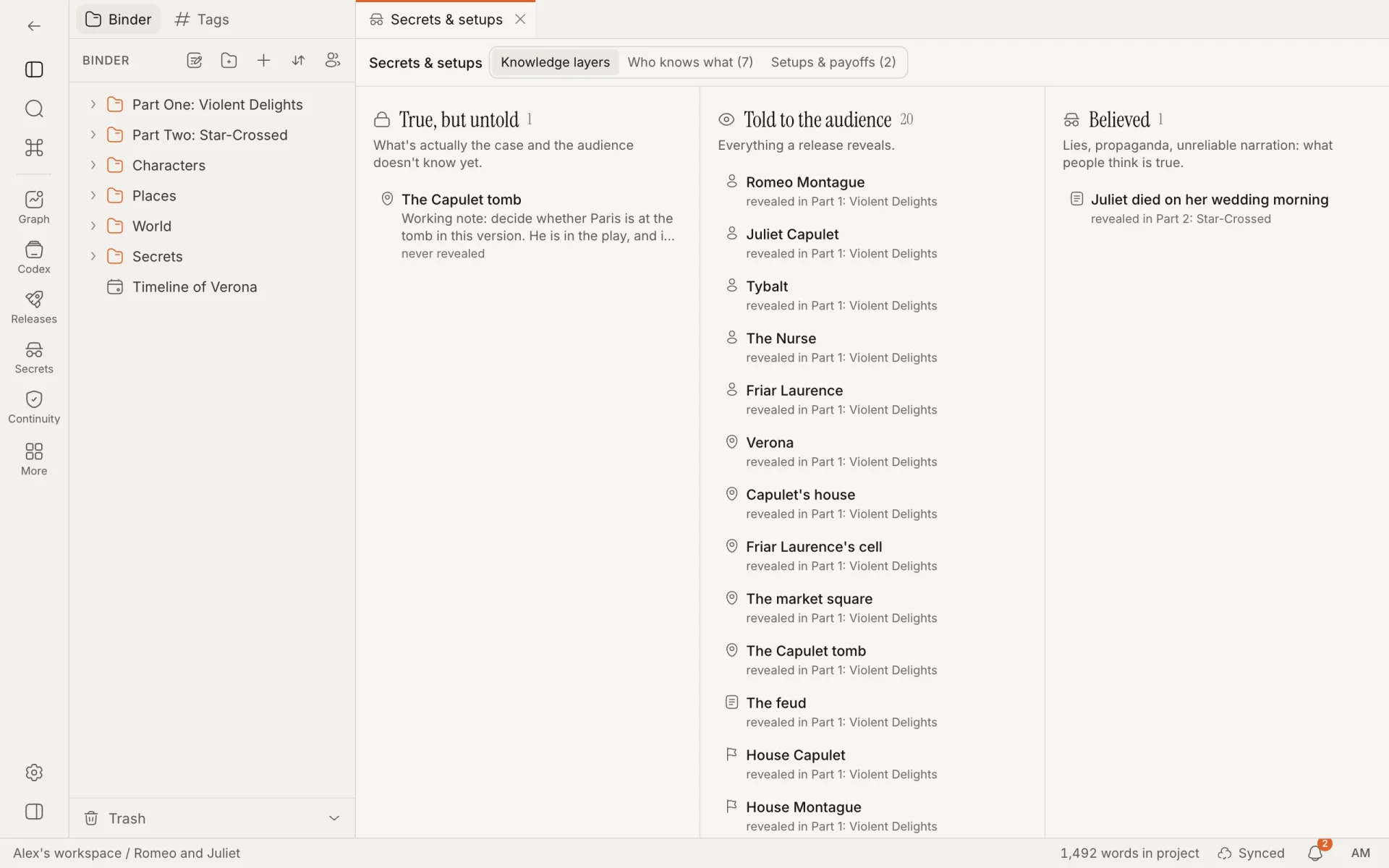Select the Who knows what tab

pyautogui.click(x=690, y=62)
